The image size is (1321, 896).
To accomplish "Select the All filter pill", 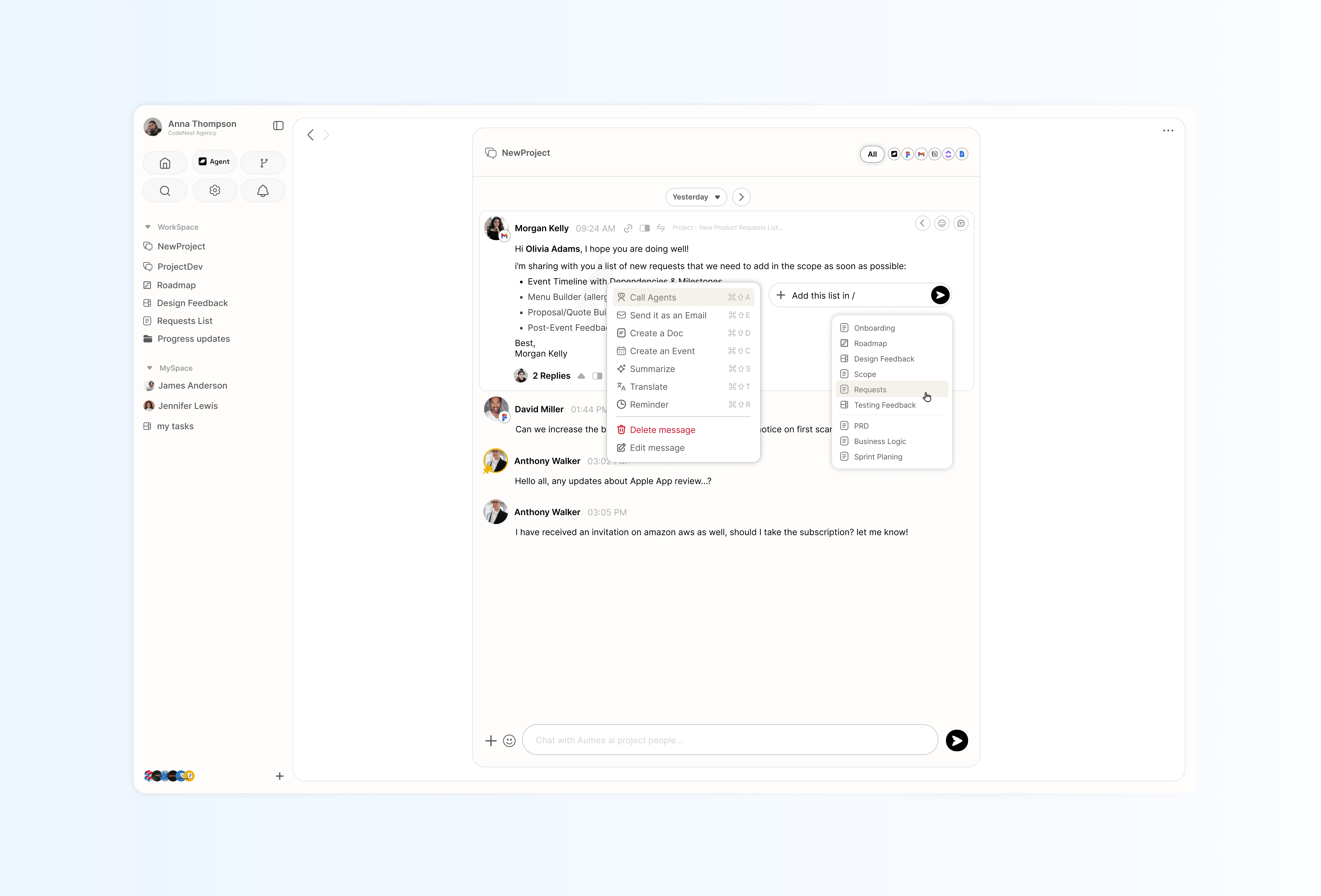I will [872, 154].
